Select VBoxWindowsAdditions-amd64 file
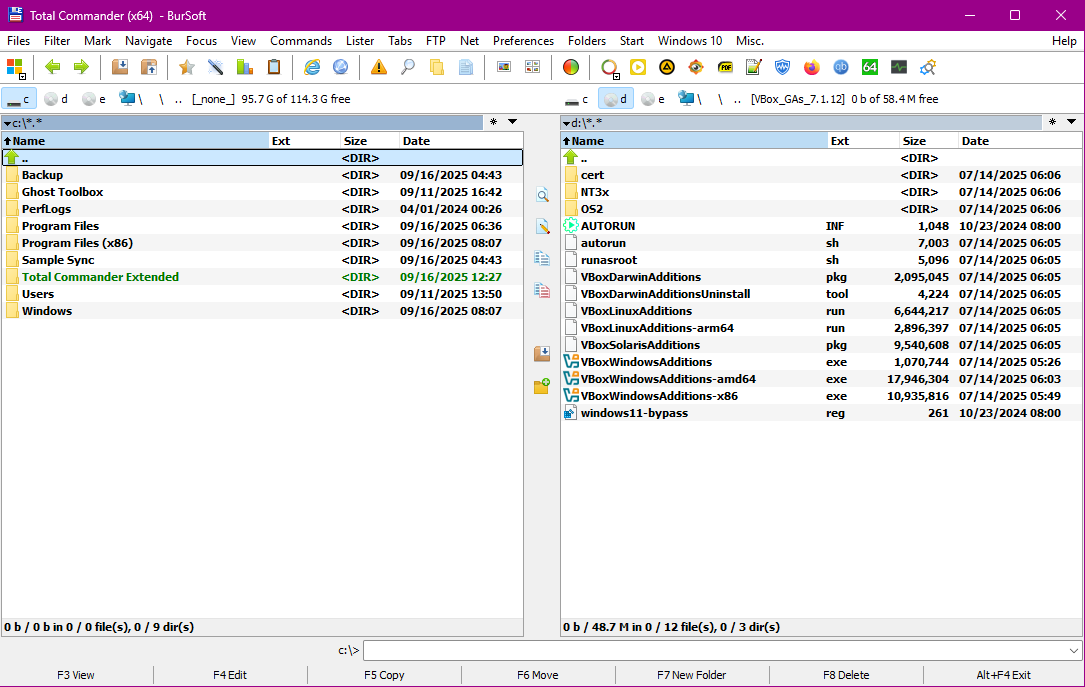Viewport: 1085px width, 687px height. [x=821, y=379]
